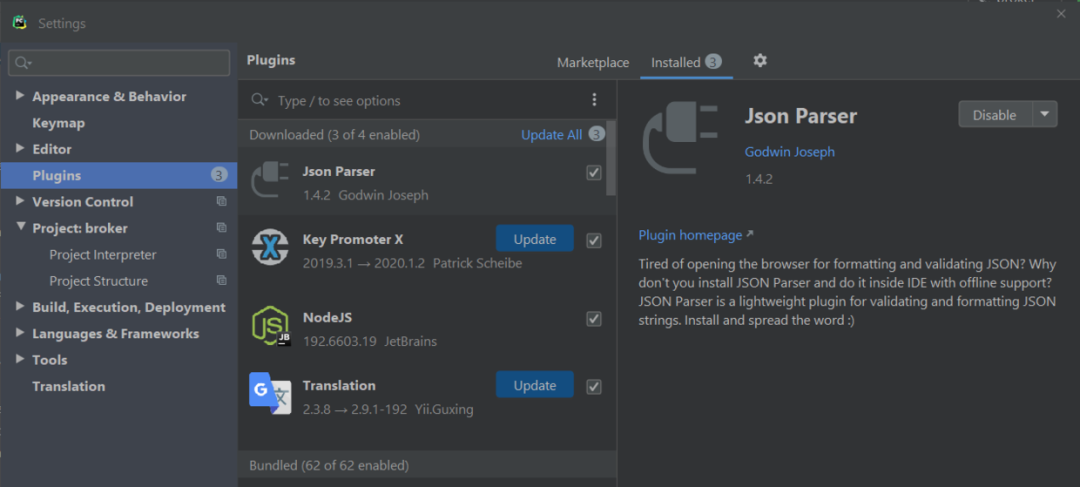Viewport: 1080px width, 487px height.
Task: Click the copy icon beside Project: broker
Action: tap(221, 228)
